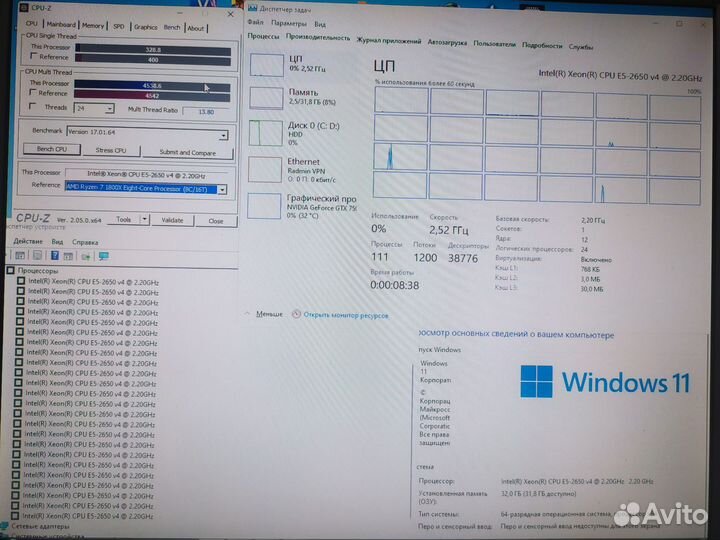Click the Stress CPU button

(111, 150)
